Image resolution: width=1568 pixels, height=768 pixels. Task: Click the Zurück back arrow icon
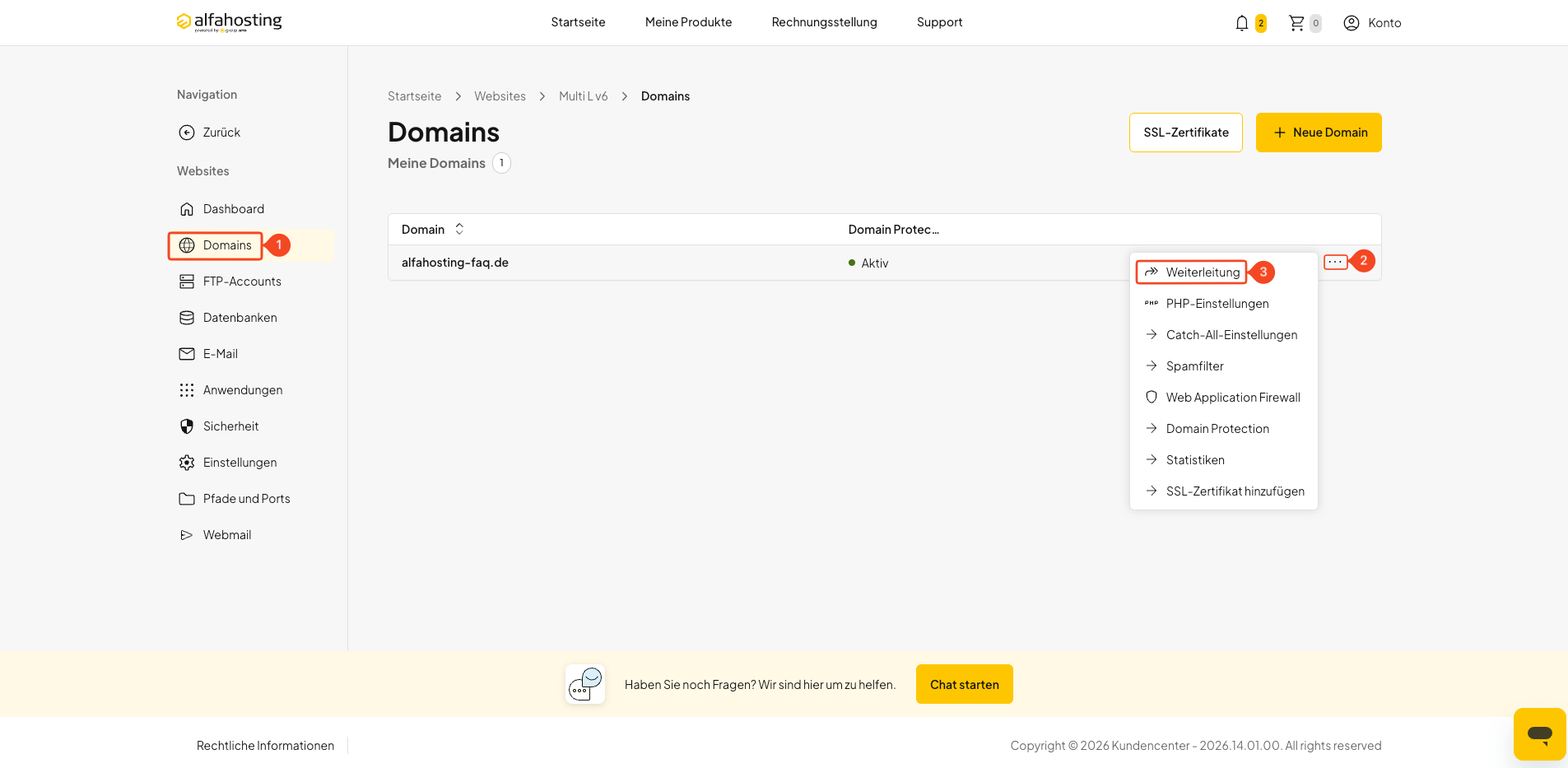[x=187, y=133]
